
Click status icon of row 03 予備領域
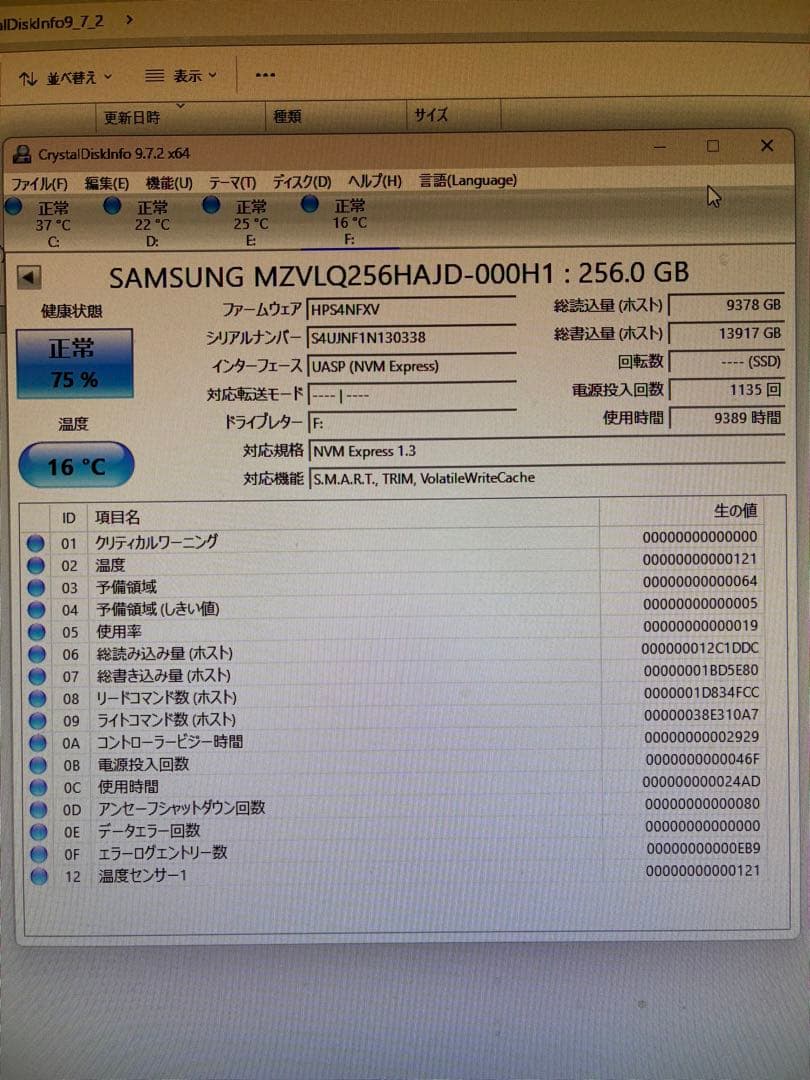pyautogui.click(x=36, y=588)
